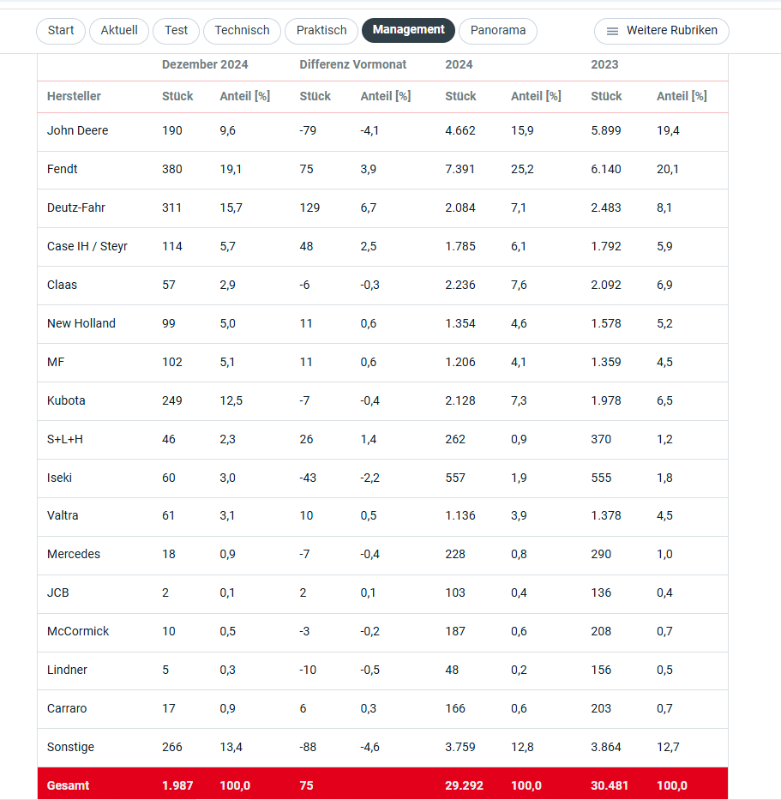Expand the Weitere Rubriken menu

662,31
